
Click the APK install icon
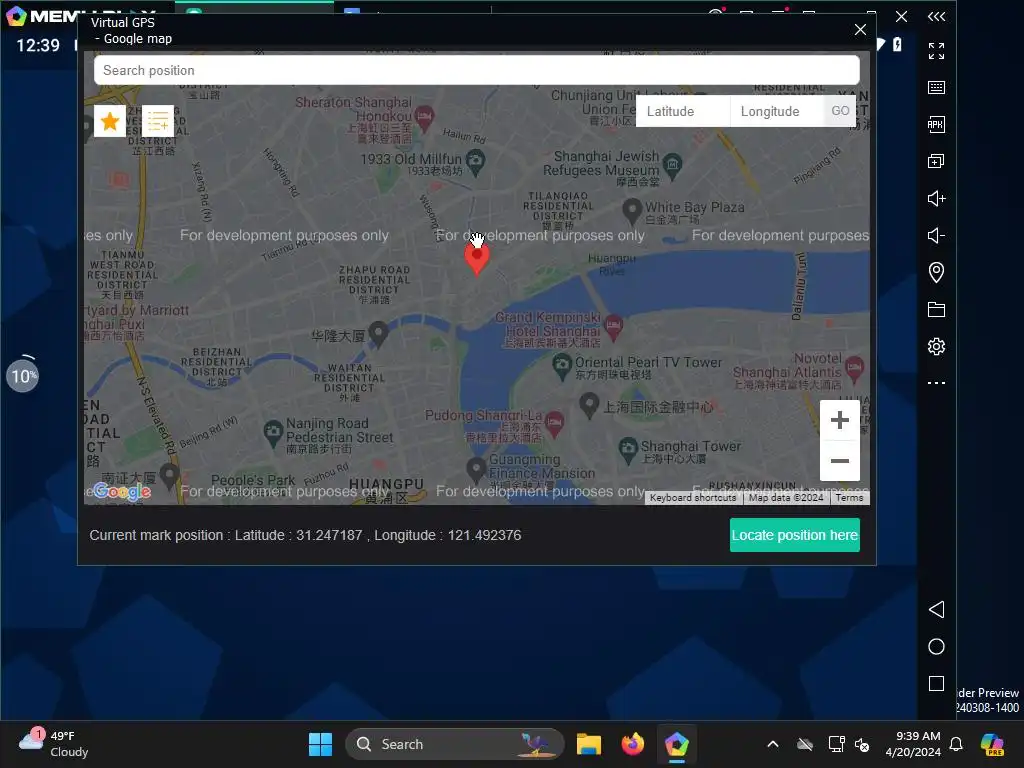point(936,124)
